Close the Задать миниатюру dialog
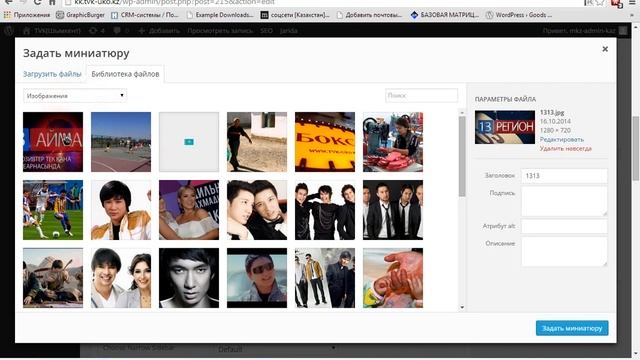Viewport: 640px width, 360px height. (605, 49)
